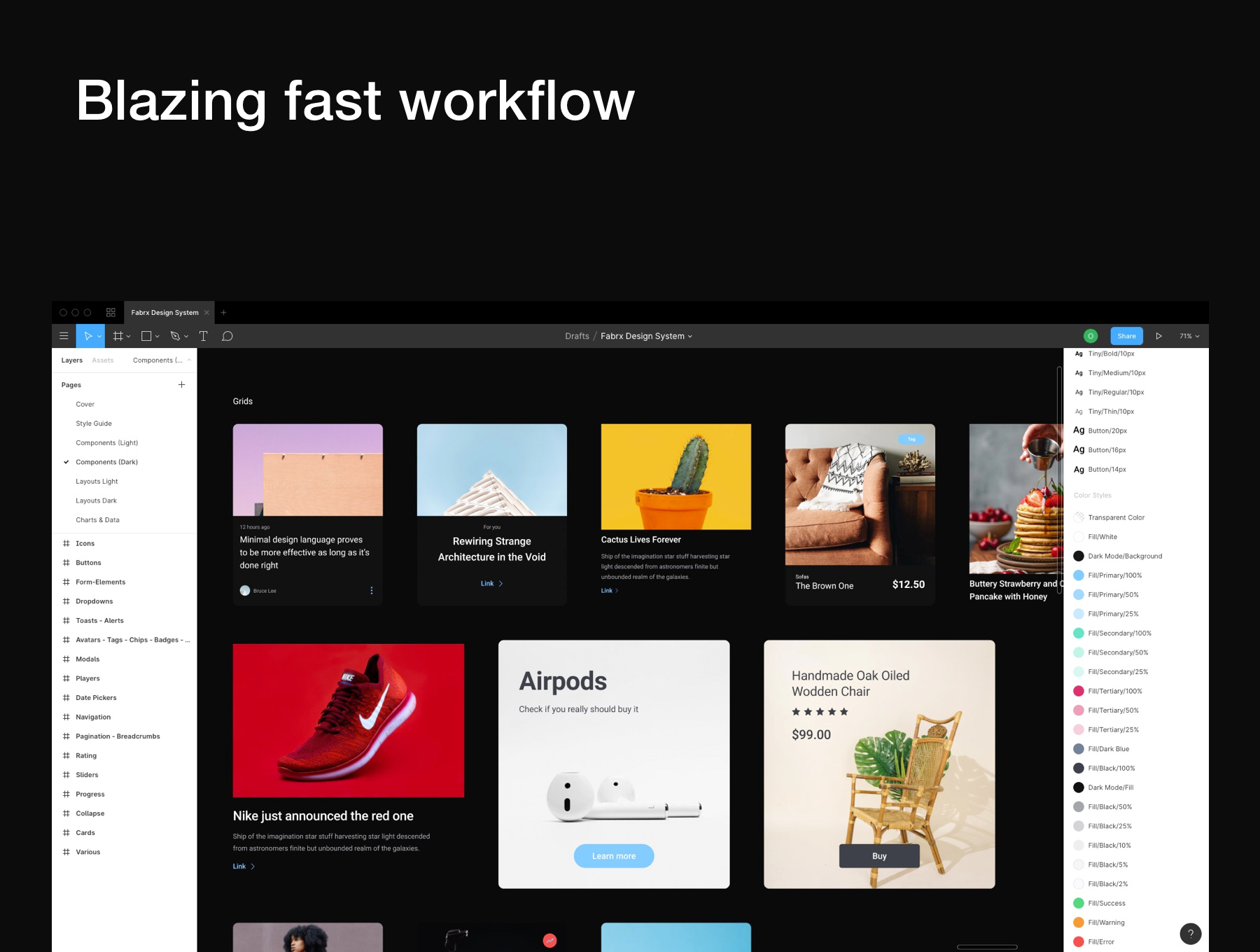Select the Pen tool
This screenshot has height=952, width=1260.
[x=175, y=335]
